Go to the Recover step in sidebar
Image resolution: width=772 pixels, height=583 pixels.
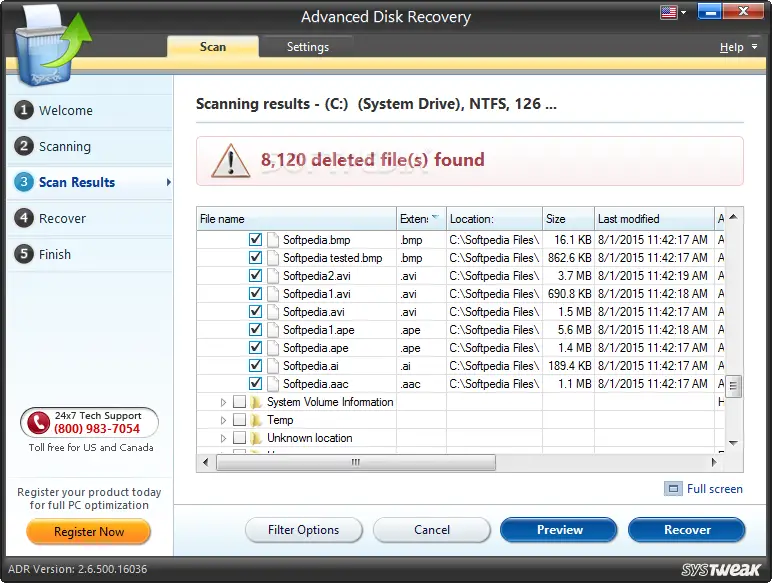click(90, 218)
